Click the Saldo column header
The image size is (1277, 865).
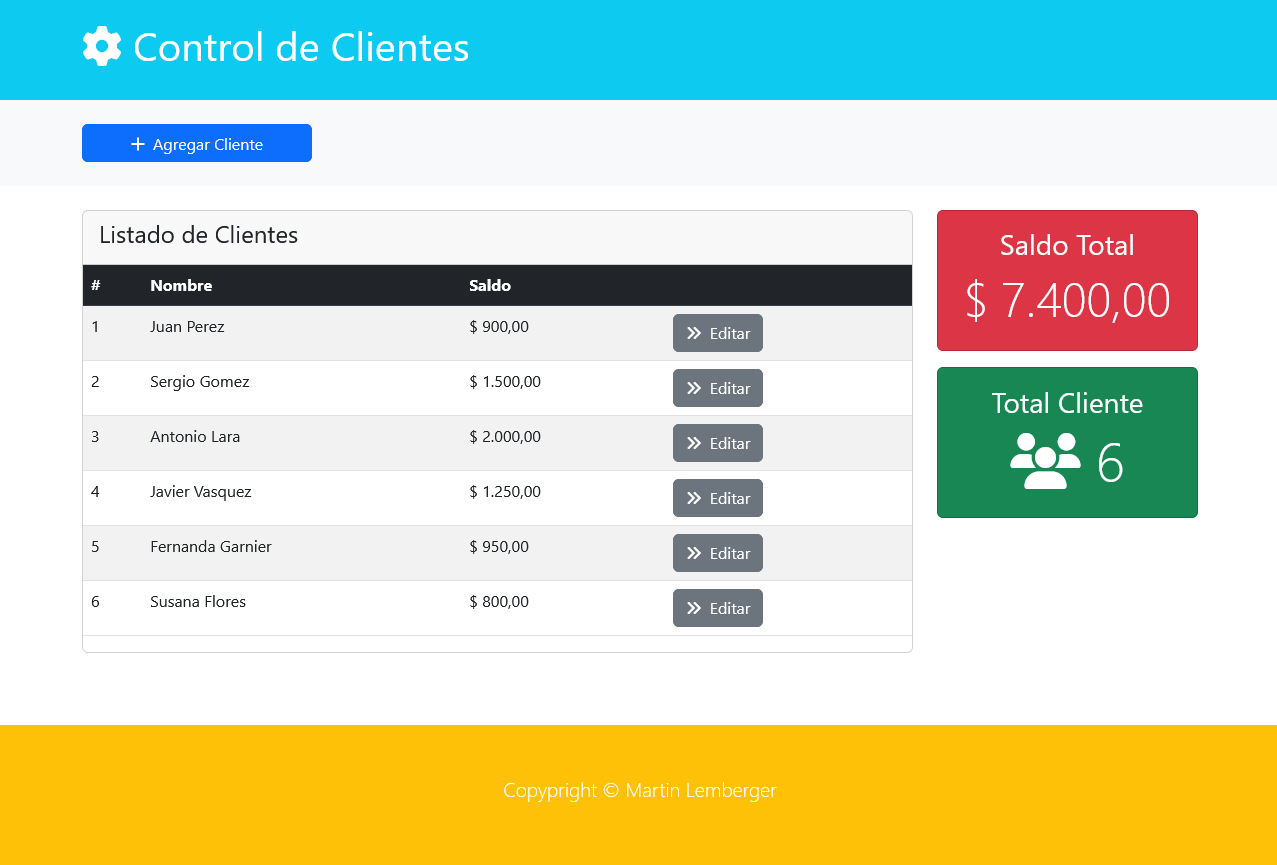tap(489, 285)
